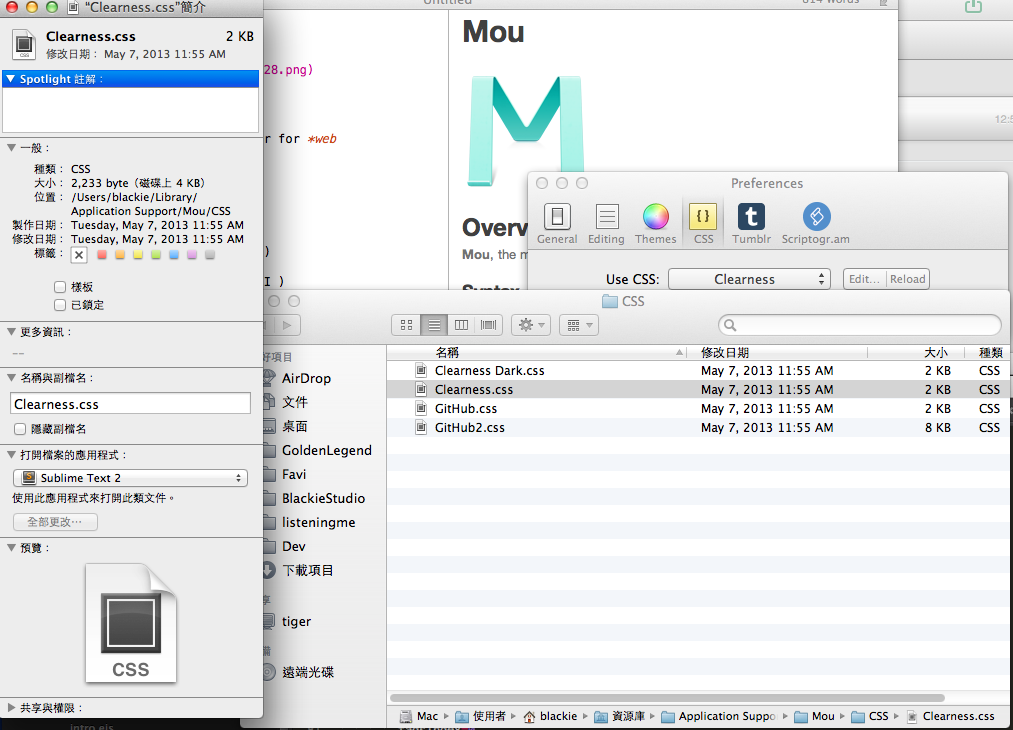Select Cover Flow view in Finder

[489, 325]
